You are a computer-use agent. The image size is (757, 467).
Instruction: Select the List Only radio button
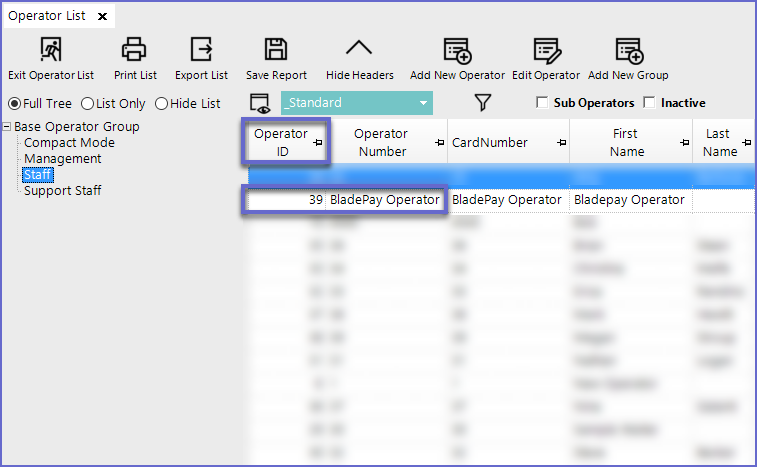coord(87,103)
